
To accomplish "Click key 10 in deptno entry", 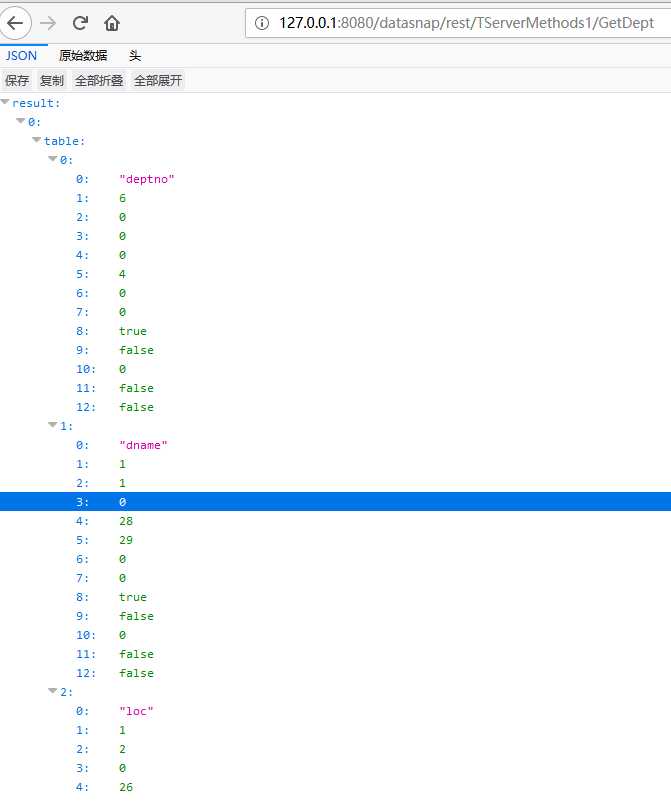I will coord(86,369).
